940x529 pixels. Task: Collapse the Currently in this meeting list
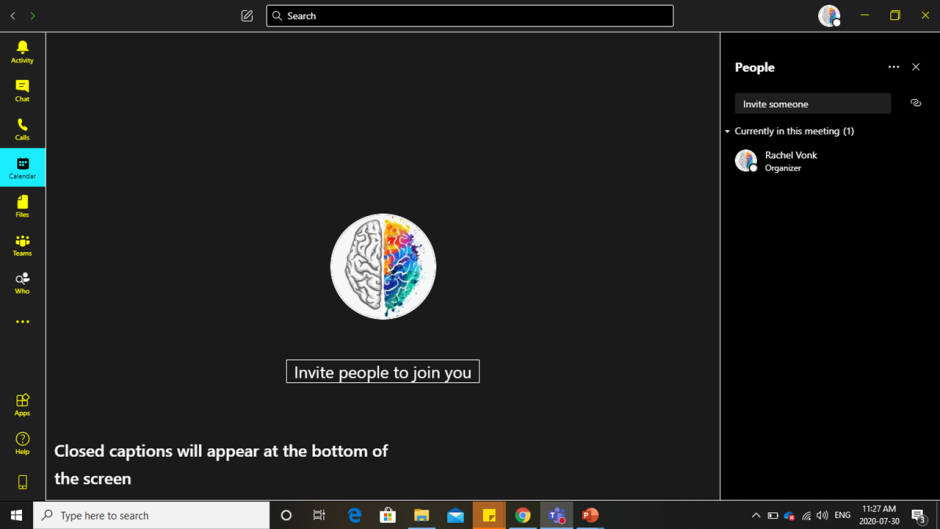pos(728,131)
